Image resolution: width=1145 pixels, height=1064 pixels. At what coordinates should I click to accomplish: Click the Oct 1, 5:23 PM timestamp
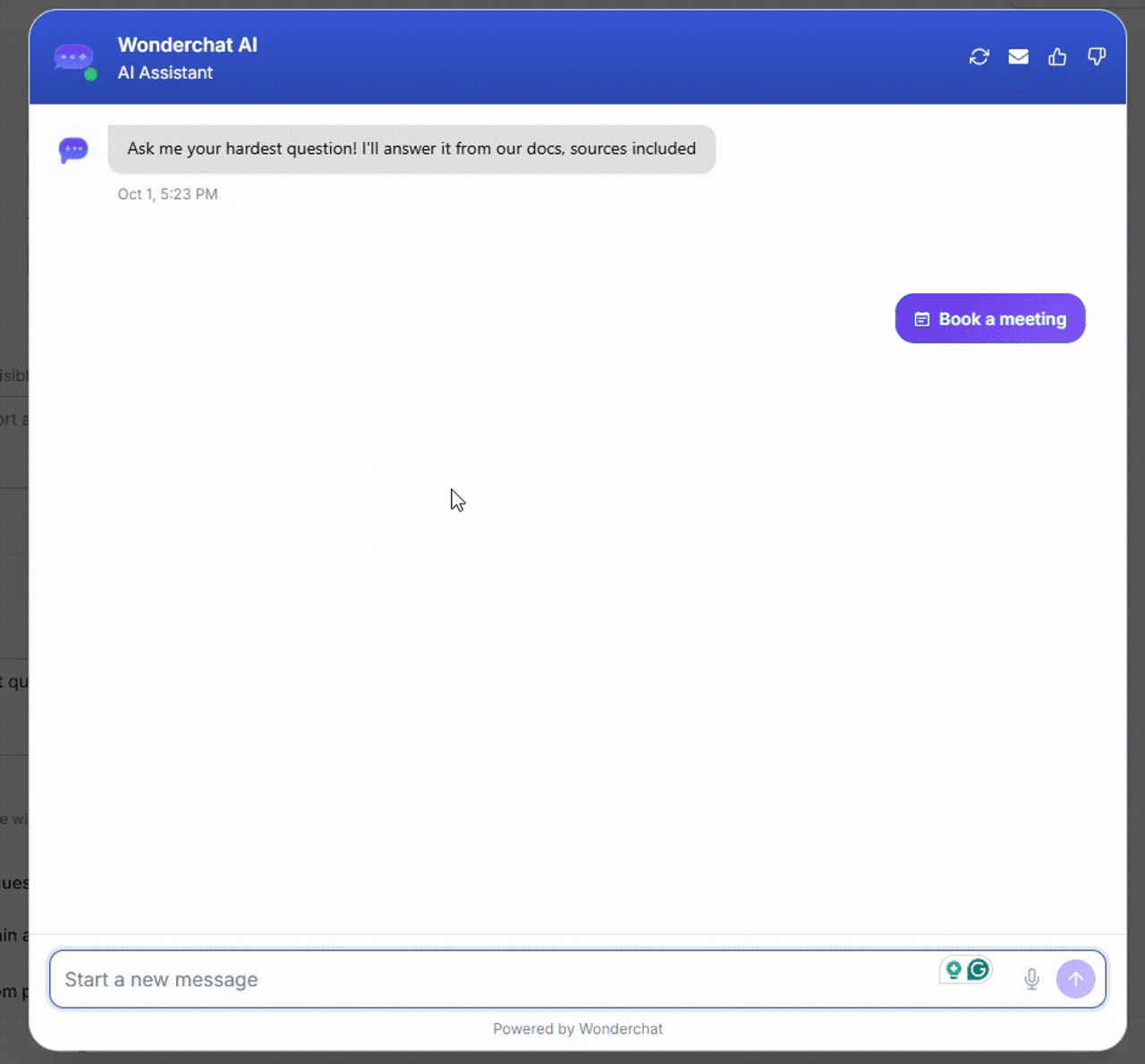[168, 194]
